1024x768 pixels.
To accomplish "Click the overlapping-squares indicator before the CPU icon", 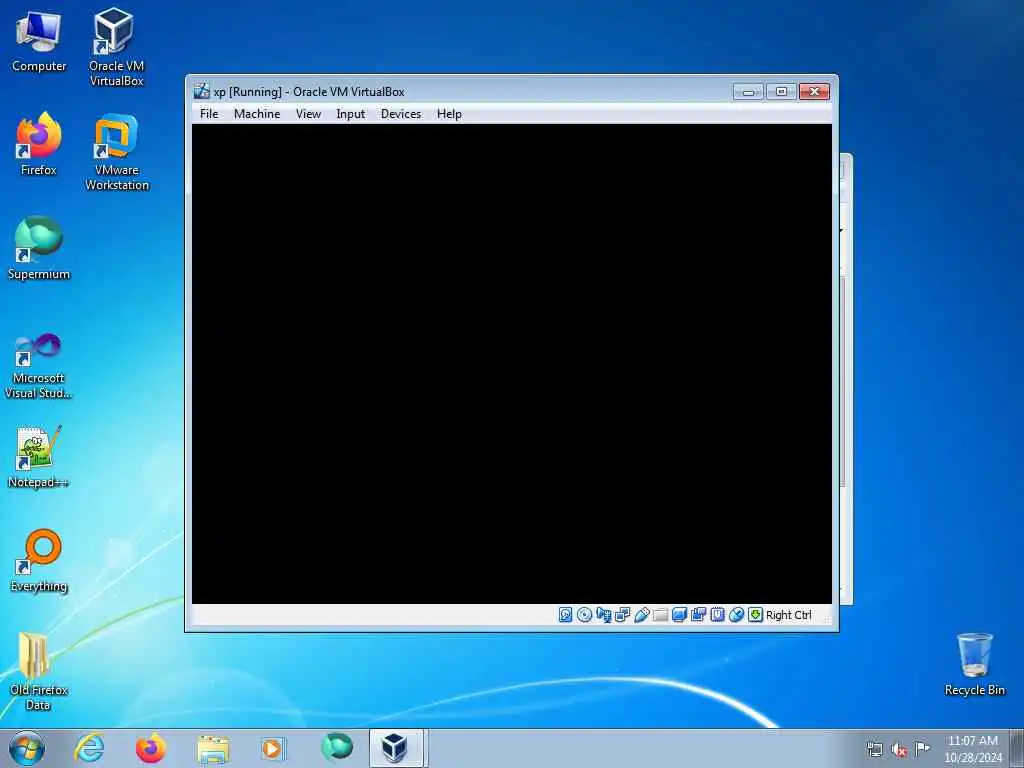I will coord(698,615).
